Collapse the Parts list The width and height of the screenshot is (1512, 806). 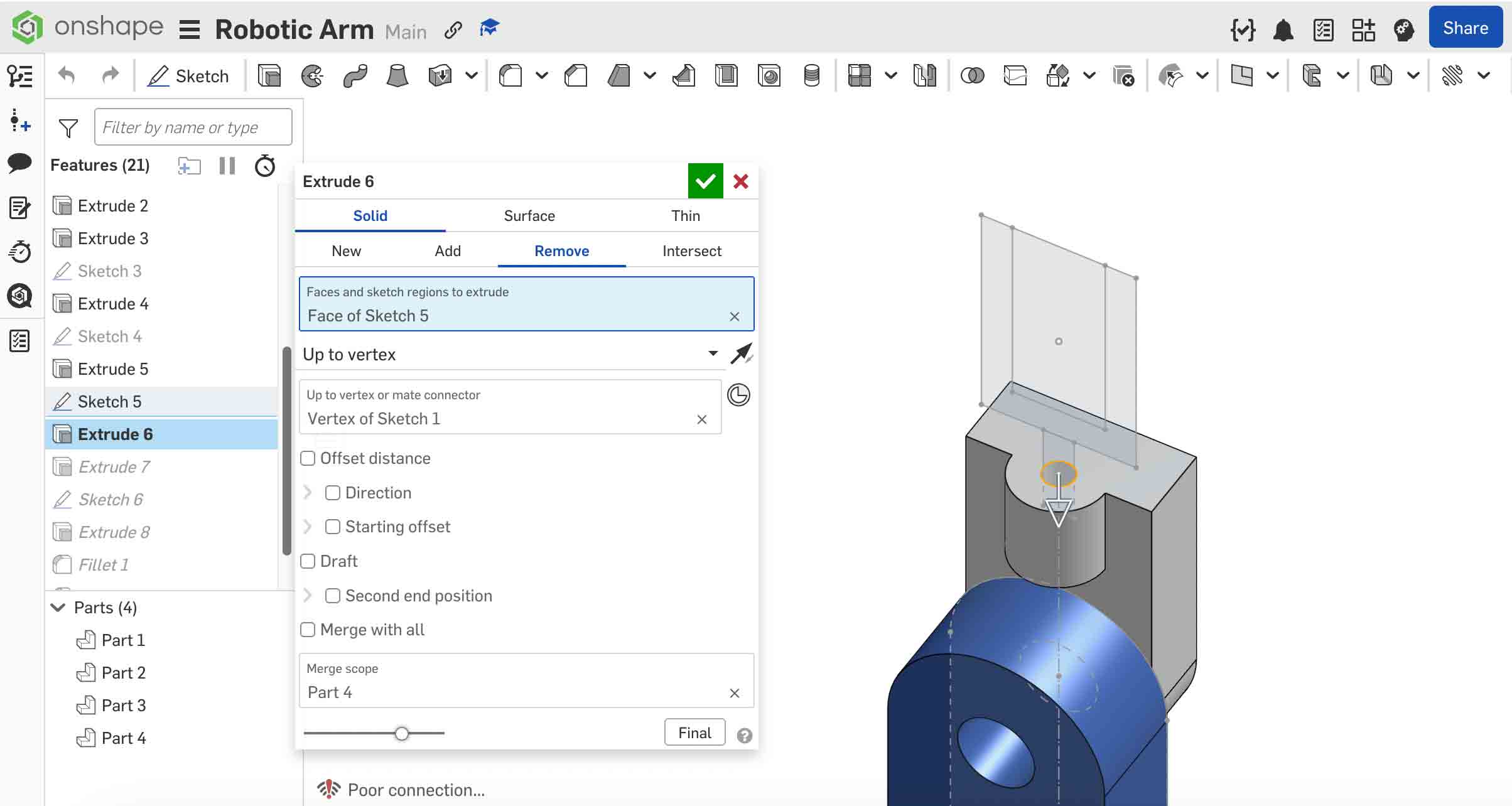pos(57,607)
